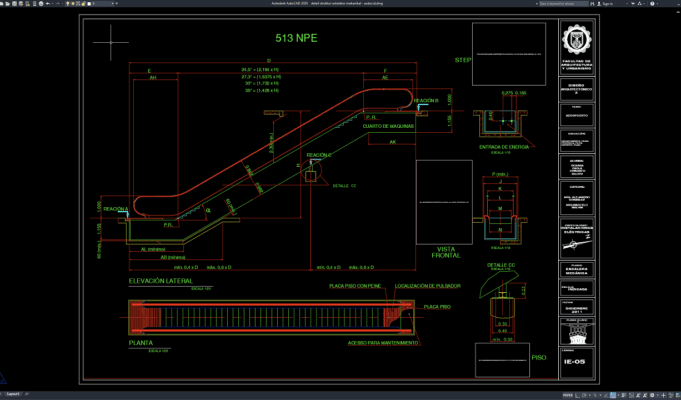This screenshot has width=681, height=400.
Task: Click the binoculars search icon
Action: pyautogui.click(x=592, y=3)
